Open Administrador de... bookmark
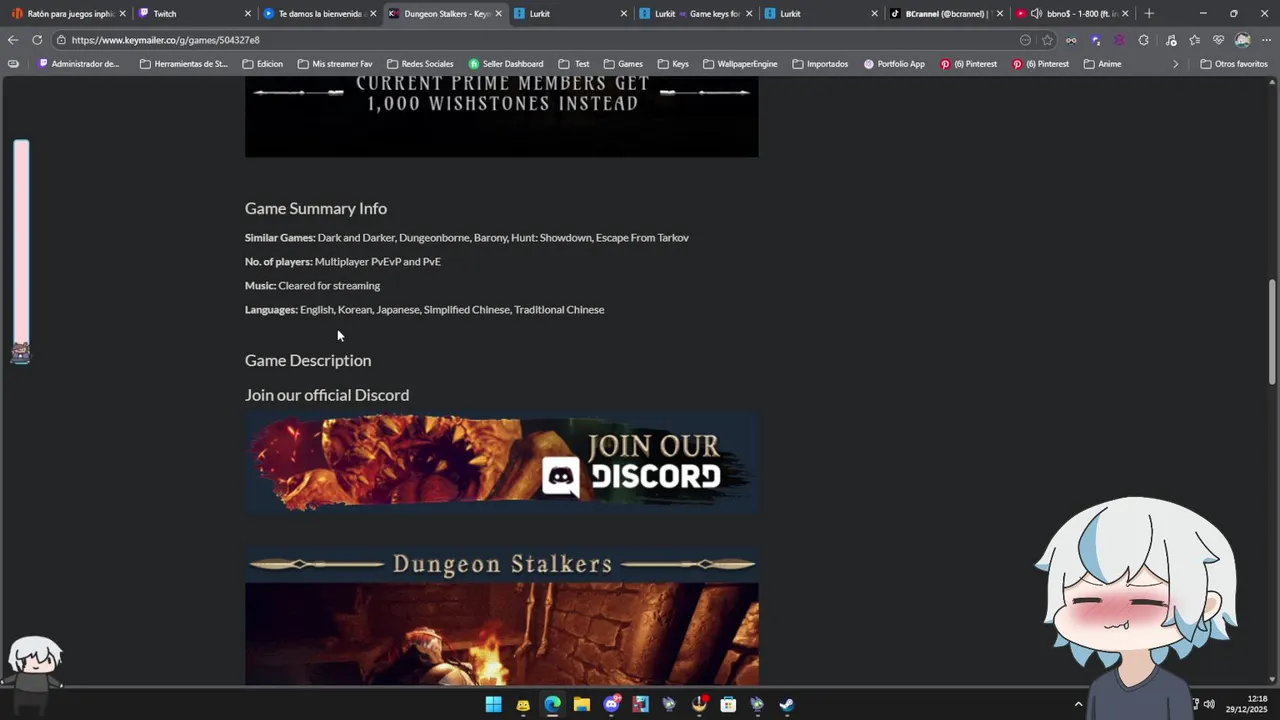 [78, 64]
